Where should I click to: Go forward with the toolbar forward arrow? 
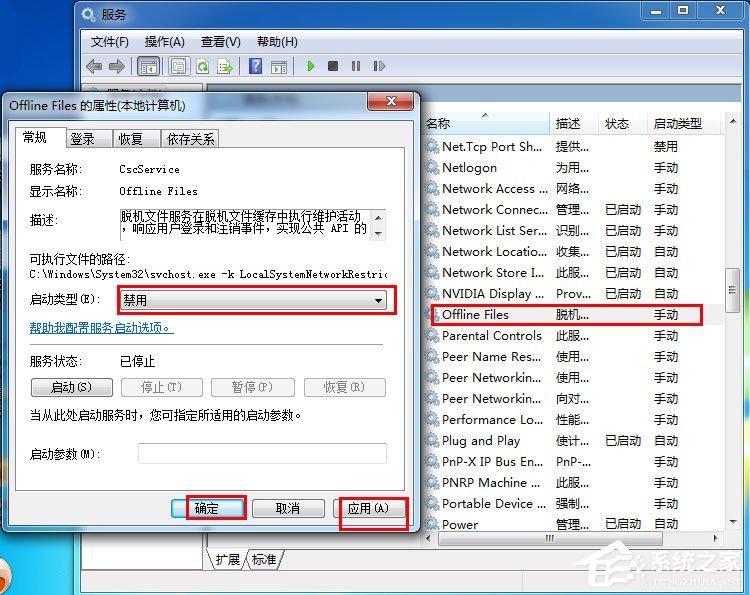[x=116, y=66]
